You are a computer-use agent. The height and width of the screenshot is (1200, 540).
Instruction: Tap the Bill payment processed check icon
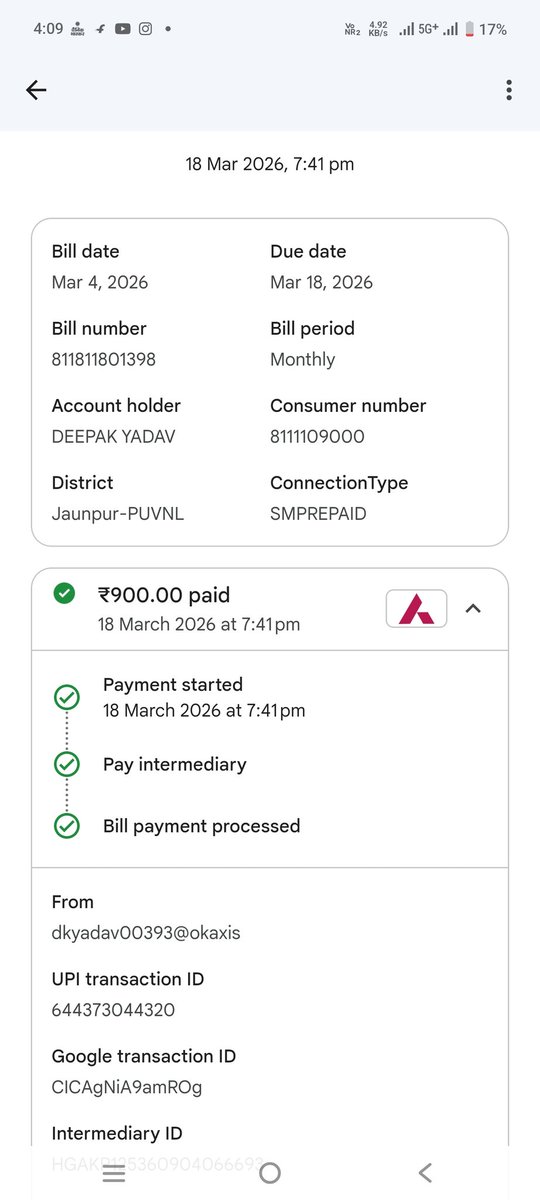tap(66, 826)
